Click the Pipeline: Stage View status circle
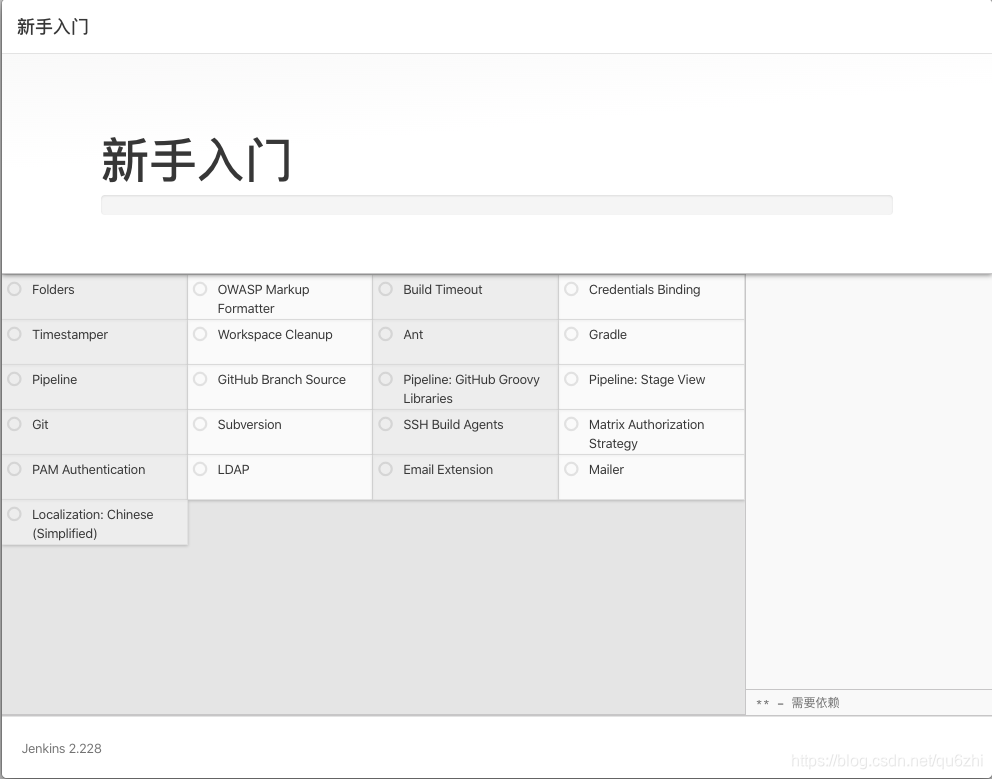The width and height of the screenshot is (992, 779). pyautogui.click(x=571, y=379)
